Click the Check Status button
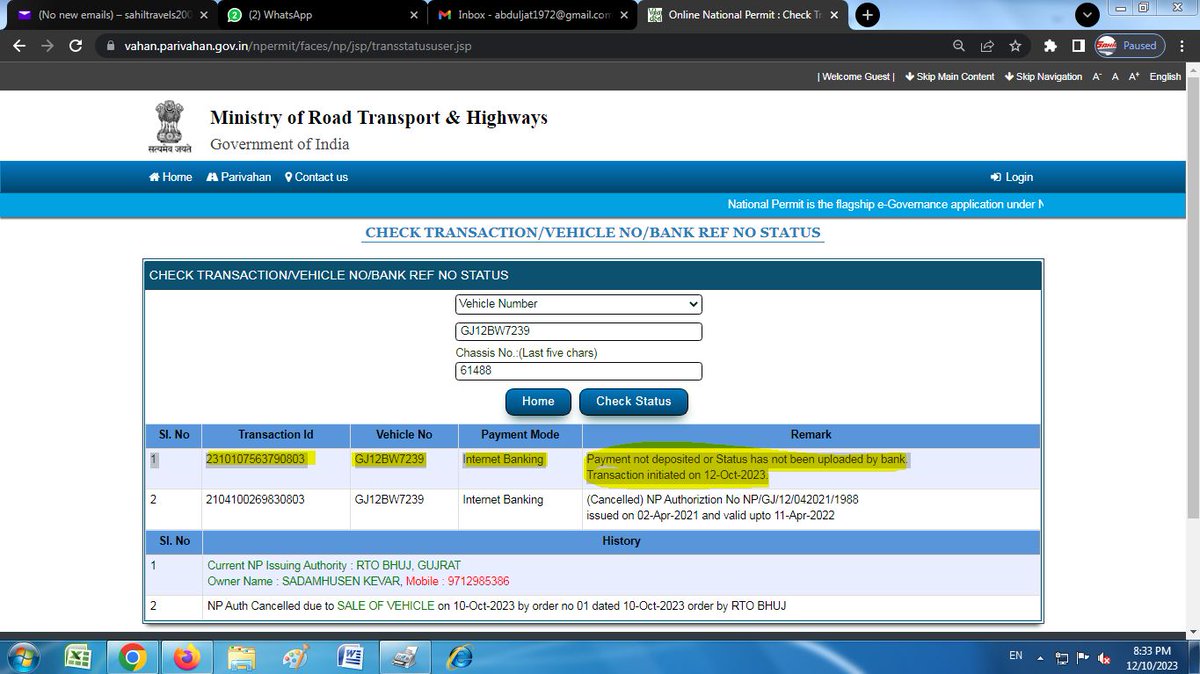The width and height of the screenshot is (1200, 674). pos(633,401)
